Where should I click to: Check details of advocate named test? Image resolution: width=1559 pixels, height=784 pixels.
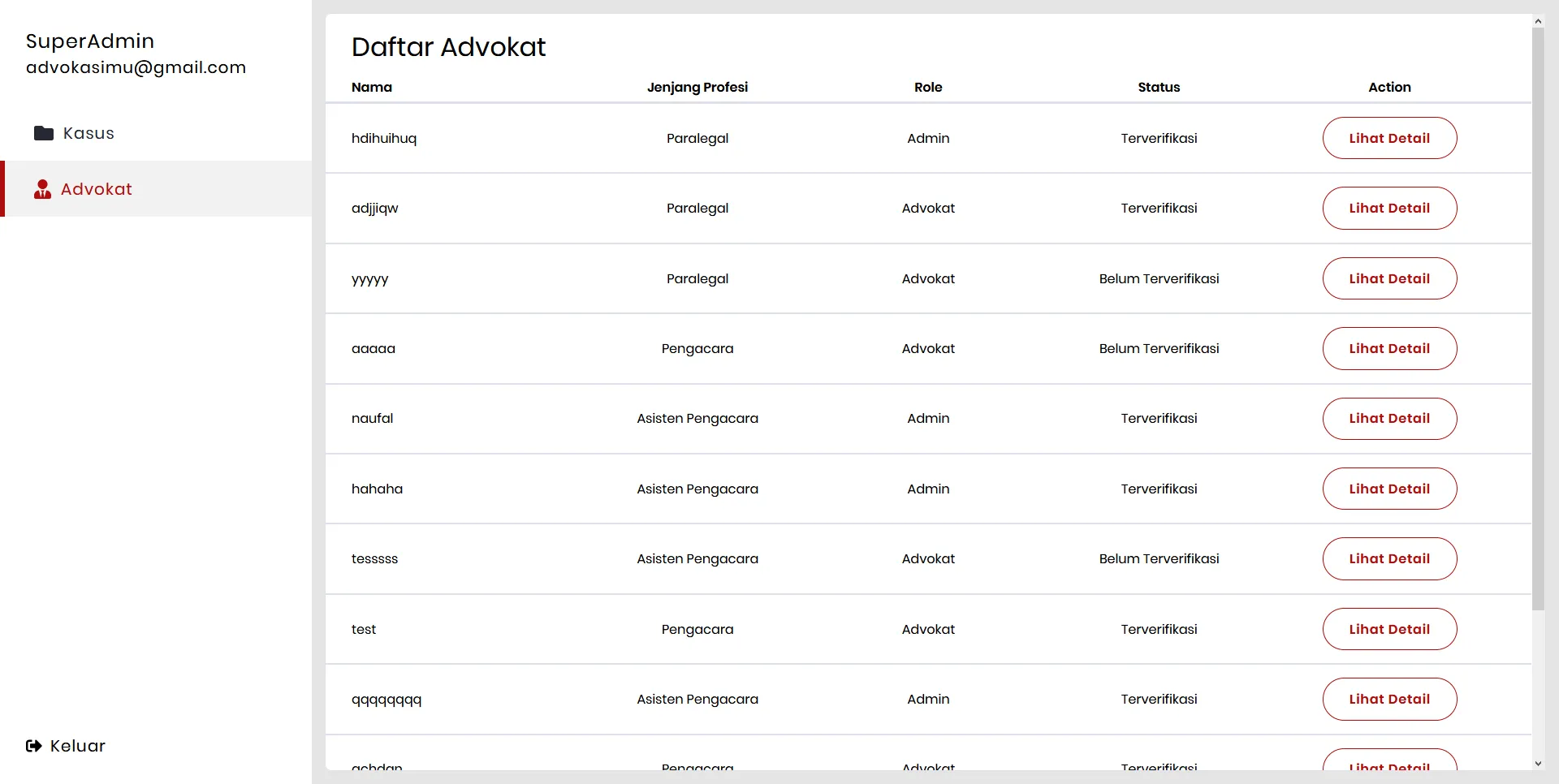pyautogui.click(x=1389, y=629)
